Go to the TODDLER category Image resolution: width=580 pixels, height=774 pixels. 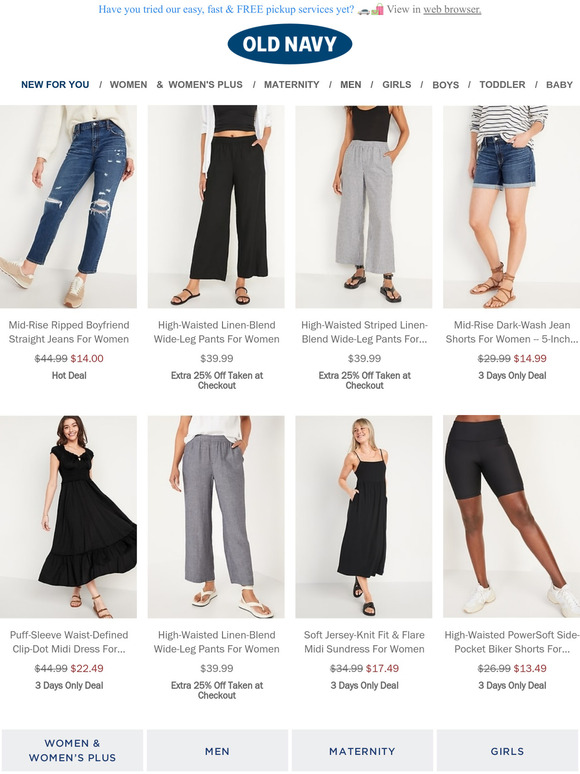[x=502, y=84]
